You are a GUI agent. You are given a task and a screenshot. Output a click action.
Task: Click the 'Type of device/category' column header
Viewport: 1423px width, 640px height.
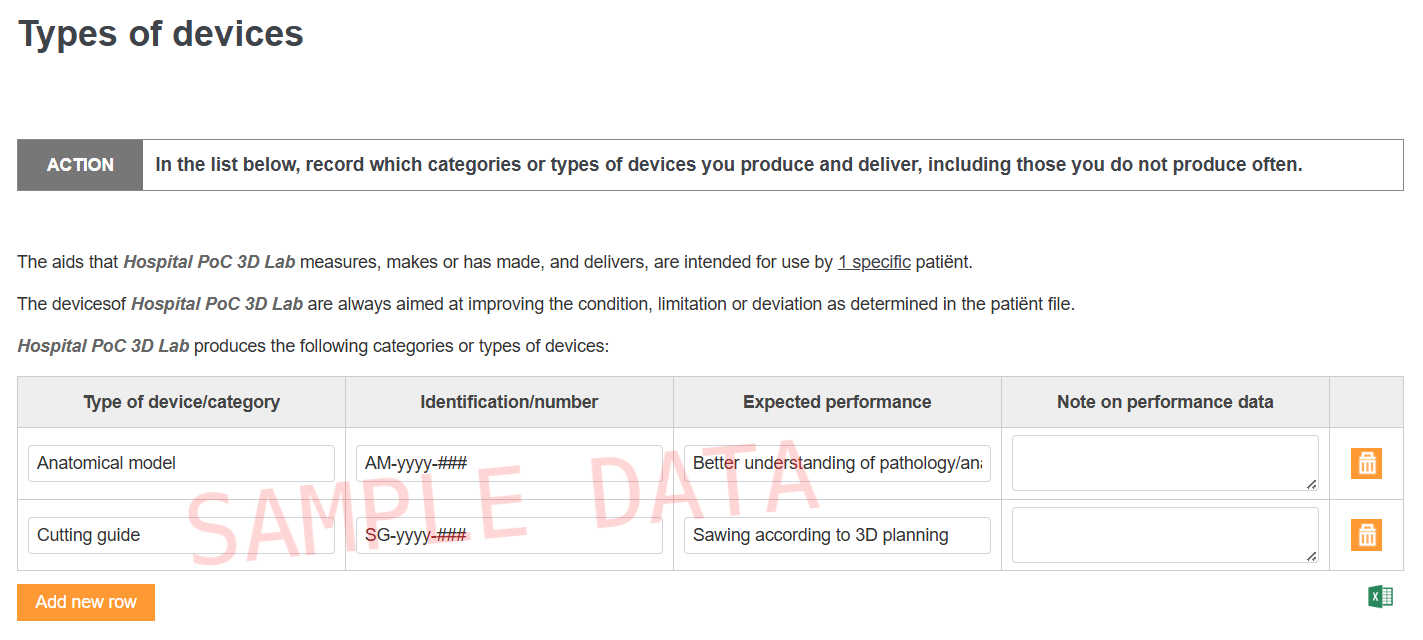pyautogui.click(x=181, y=402)
